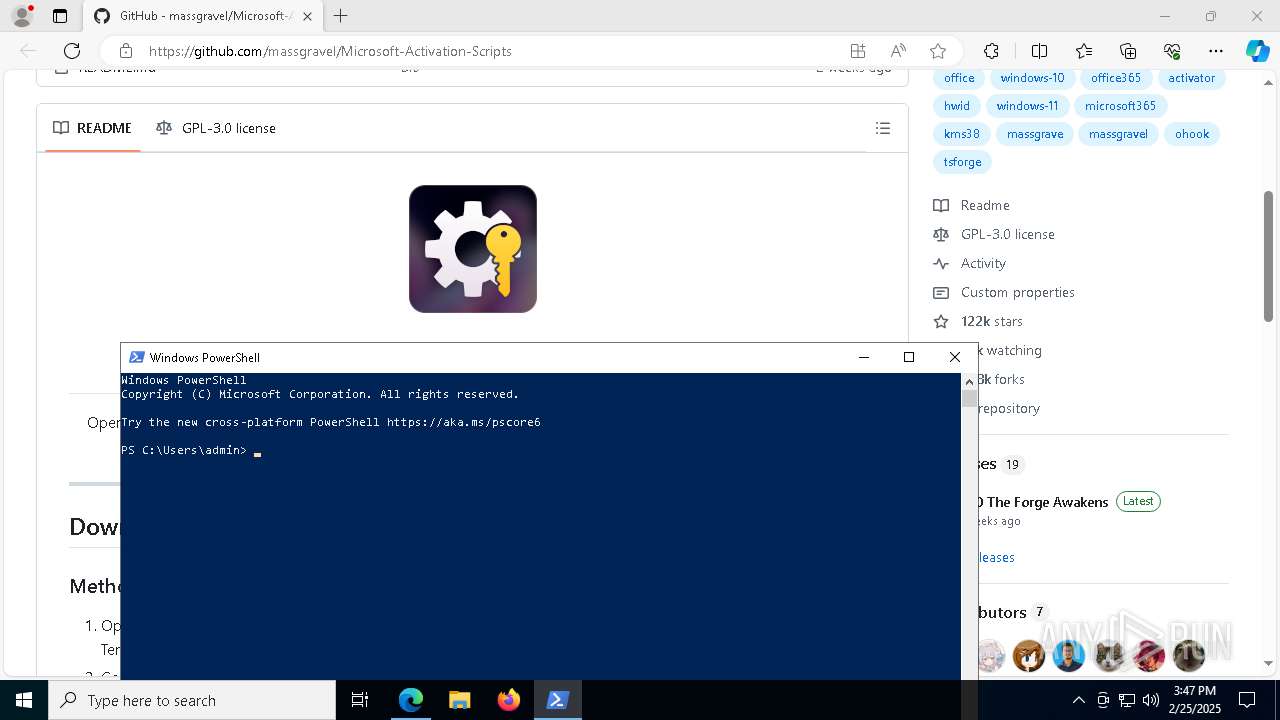The height and width of the screenshot is (720, 1280).
Task: Open Microsoft Edge from taskbar
Action: 411,700
